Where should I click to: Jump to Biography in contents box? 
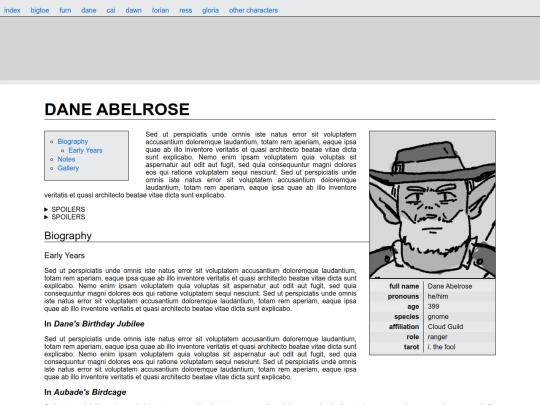tap(73, 141)
